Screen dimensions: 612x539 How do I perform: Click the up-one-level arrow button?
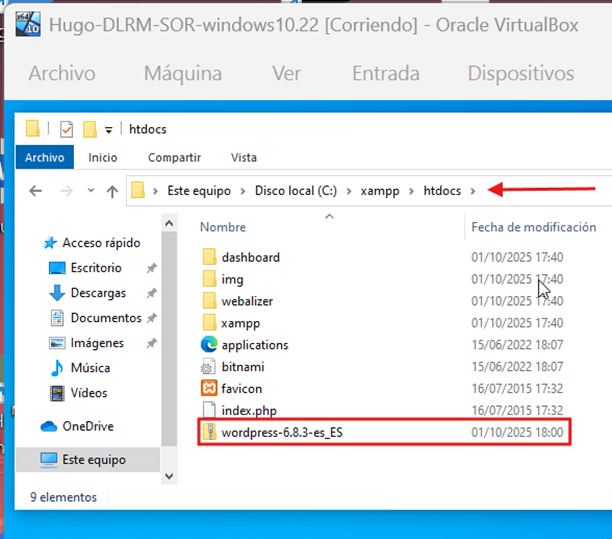(x=110, y=190)
